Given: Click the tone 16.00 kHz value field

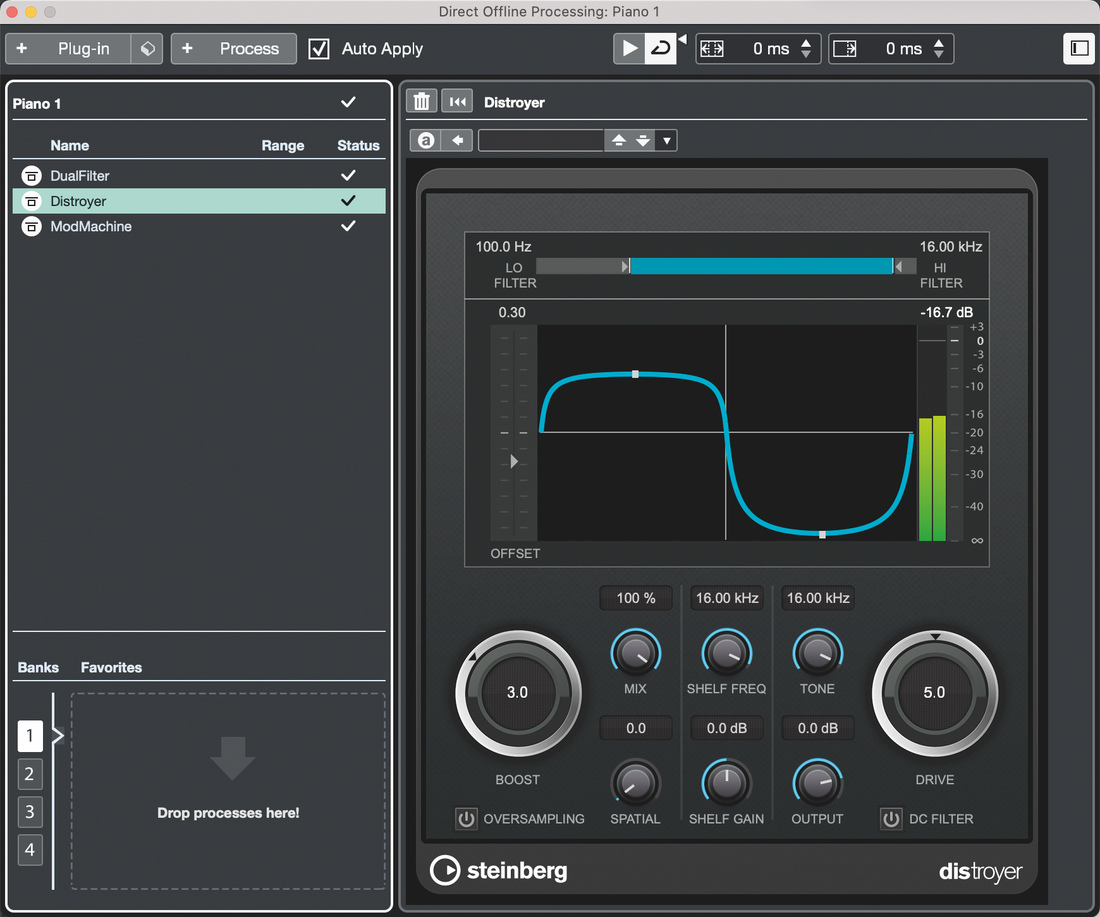Looking at the screenshot, I should (x=818, y=598).
